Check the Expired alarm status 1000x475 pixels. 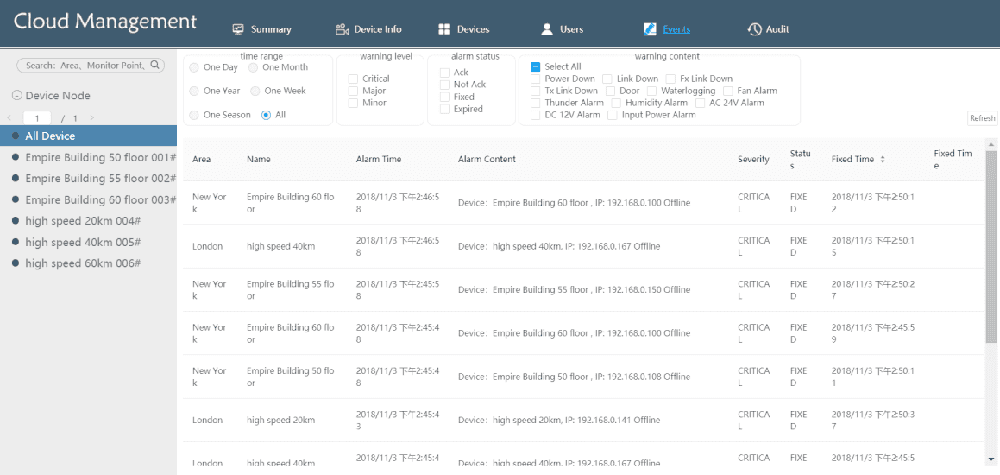pyautogui.click(x=445, y=109)
